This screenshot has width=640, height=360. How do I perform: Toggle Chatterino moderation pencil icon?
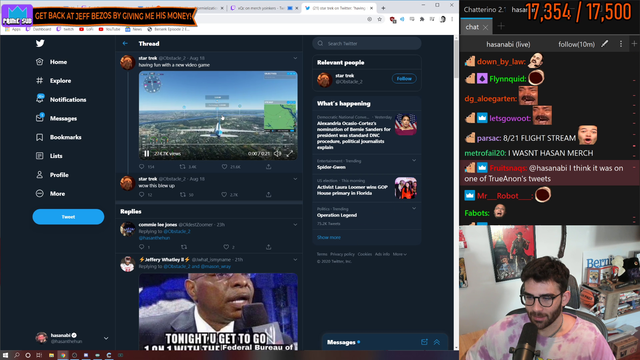click(604, 44)
